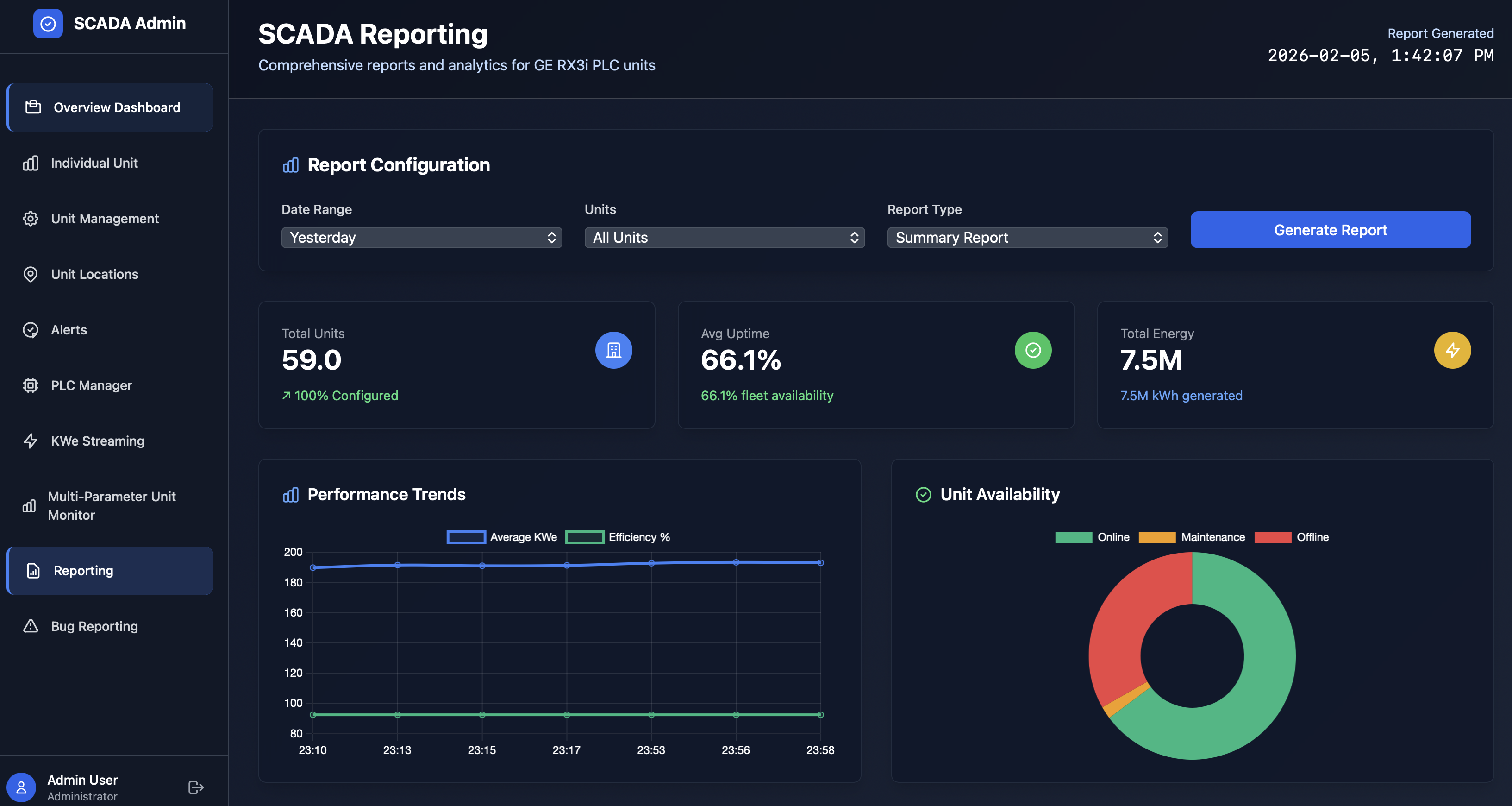Viewport: 1512px width, 806px height.
Task: Open the Report Type dropdown
Action: [x=1027, y=237]
